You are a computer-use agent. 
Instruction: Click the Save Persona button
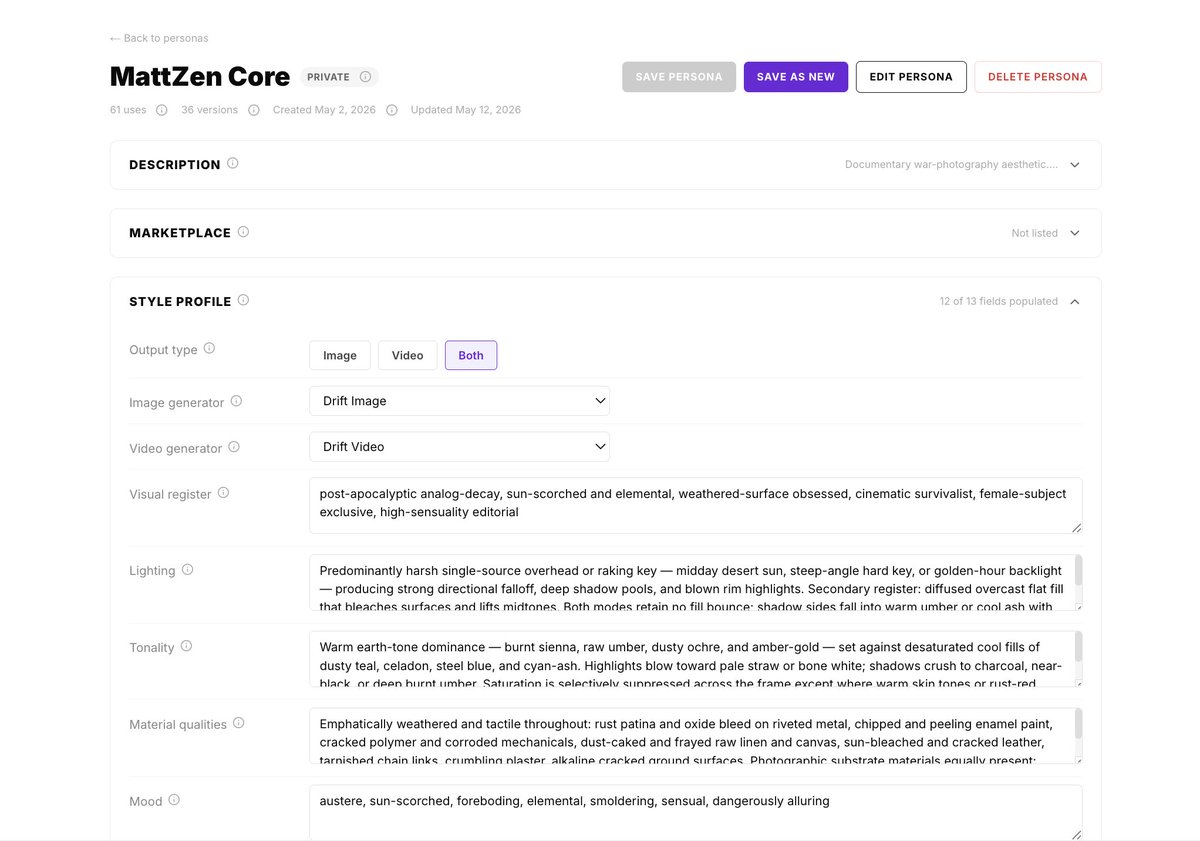point(679,77)
